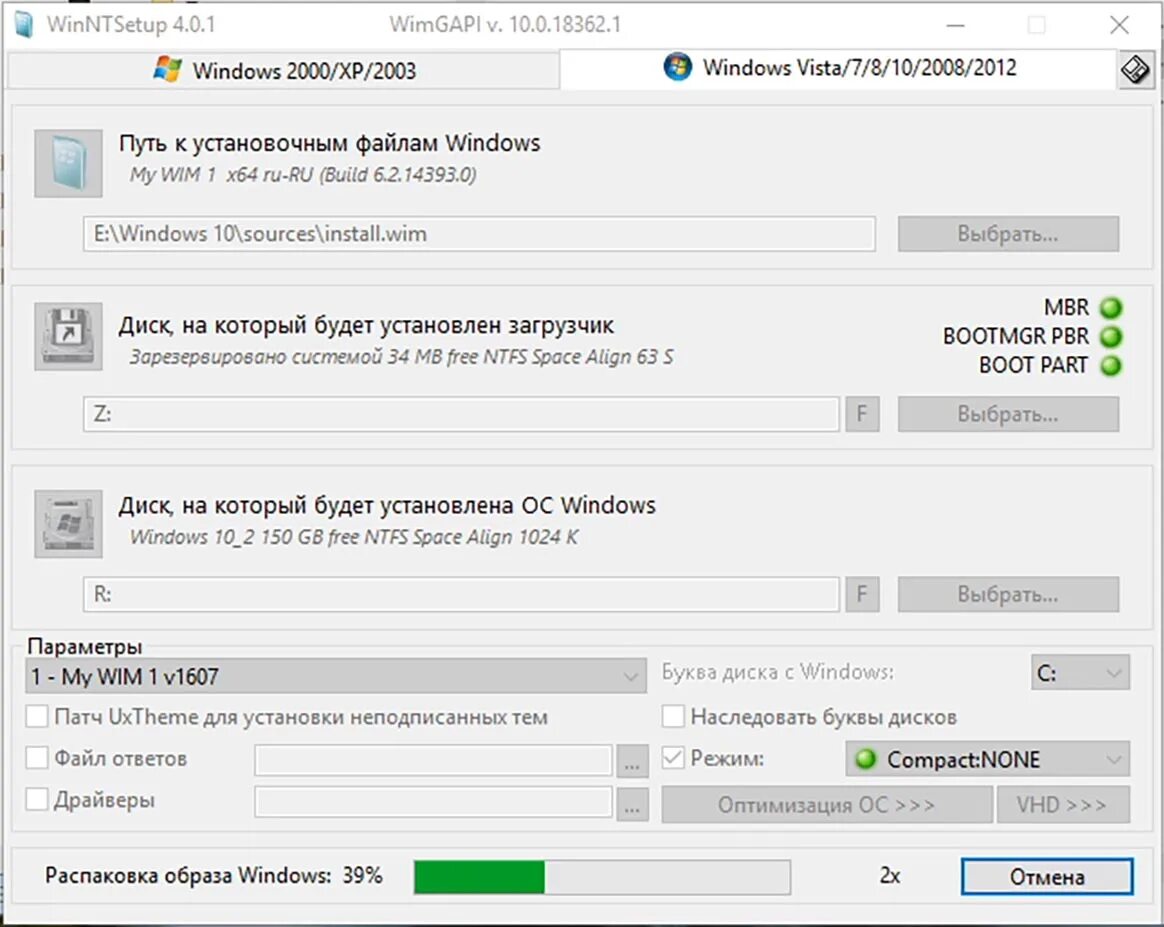The image size is (1164, 927).
Task: Enable the Файл ответов checkbox
Action: 36,759
